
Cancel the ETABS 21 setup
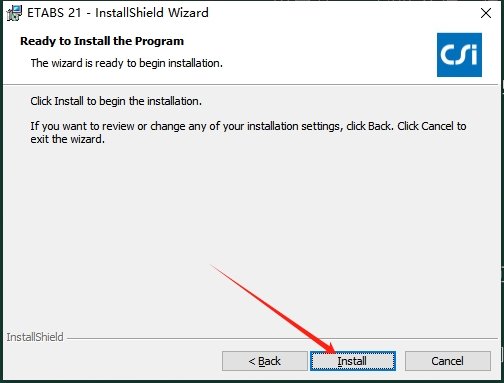pyautogui.click(x=448, y=361)
